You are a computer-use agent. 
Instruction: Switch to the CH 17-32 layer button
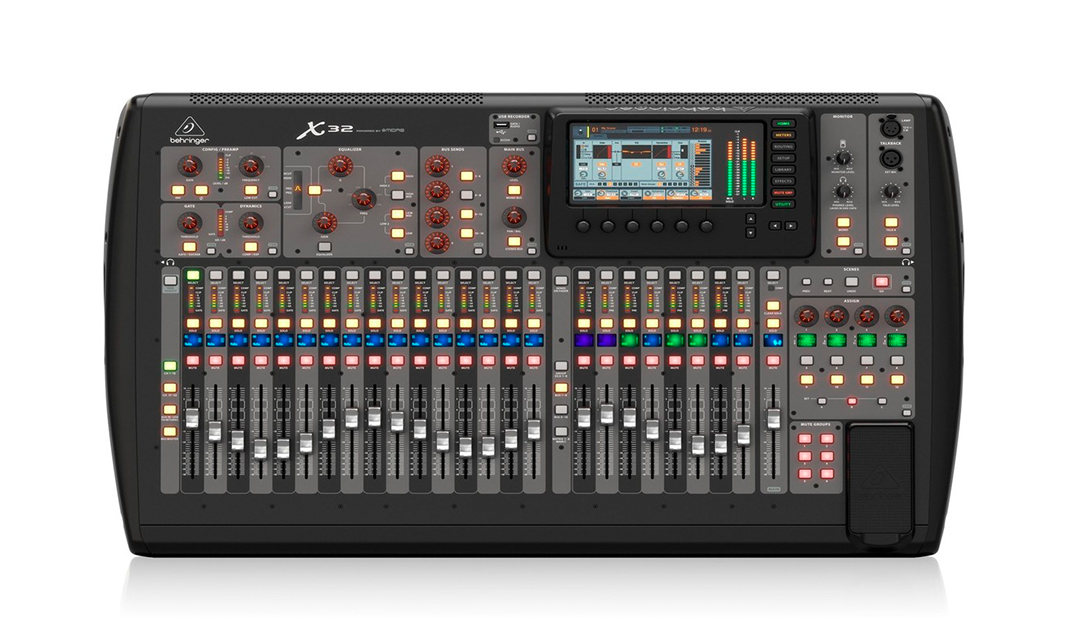tap(169, 388)
